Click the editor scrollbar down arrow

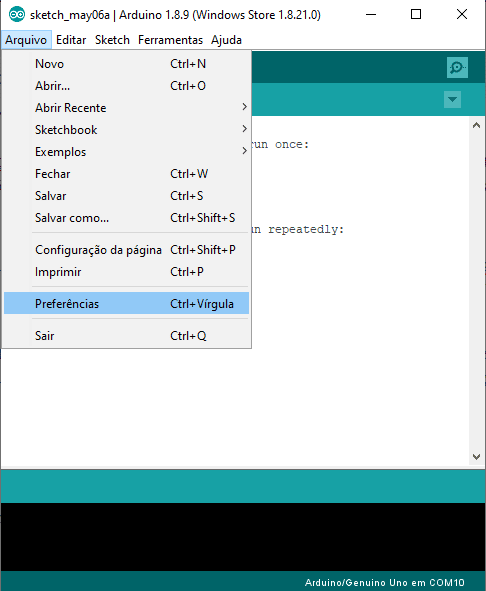pos(476,457)
